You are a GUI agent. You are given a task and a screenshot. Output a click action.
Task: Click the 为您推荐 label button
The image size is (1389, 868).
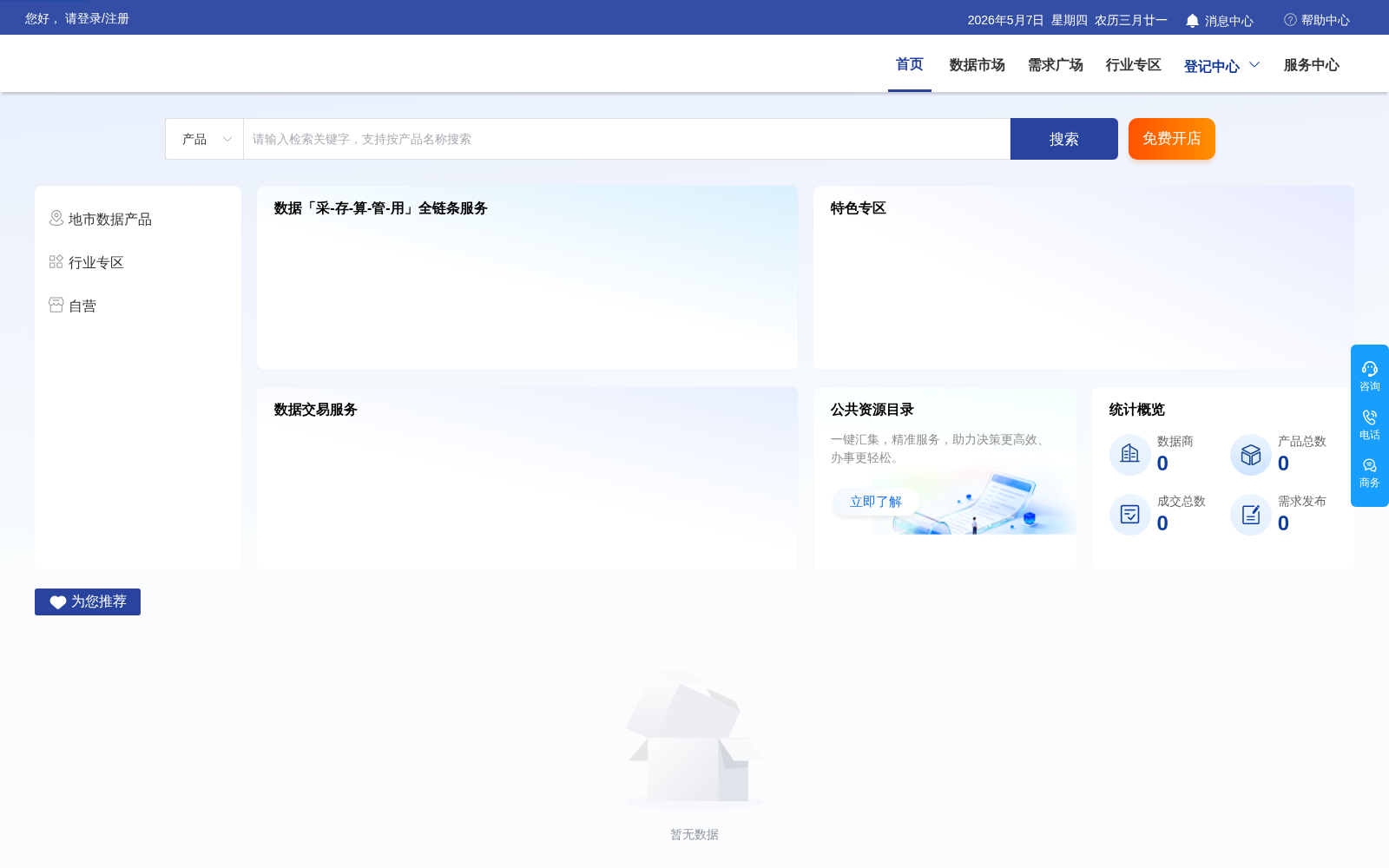[x=88, y=602]
